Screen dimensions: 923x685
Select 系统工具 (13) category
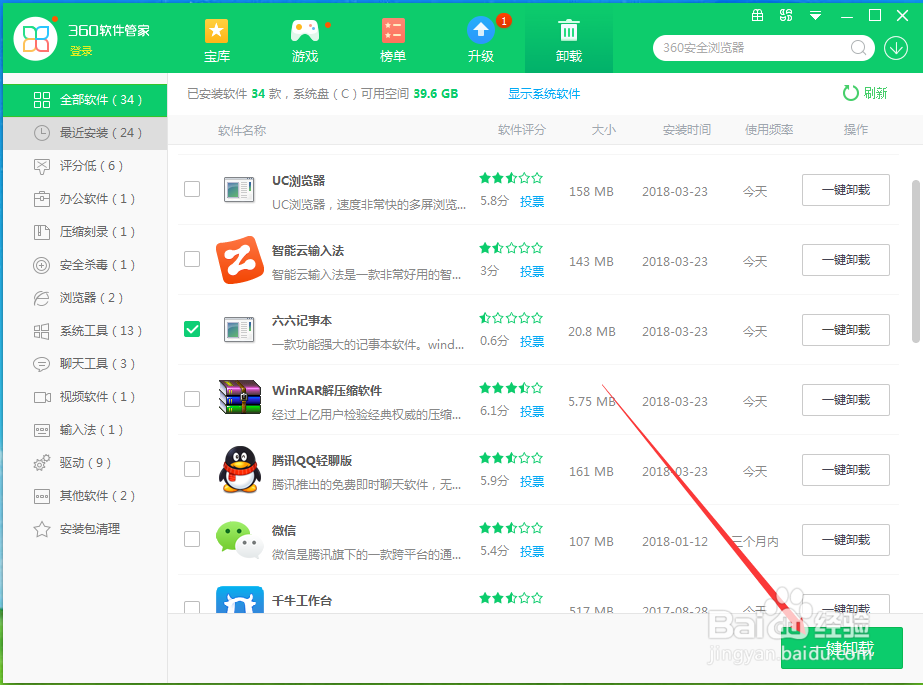(x=85, y=331)
